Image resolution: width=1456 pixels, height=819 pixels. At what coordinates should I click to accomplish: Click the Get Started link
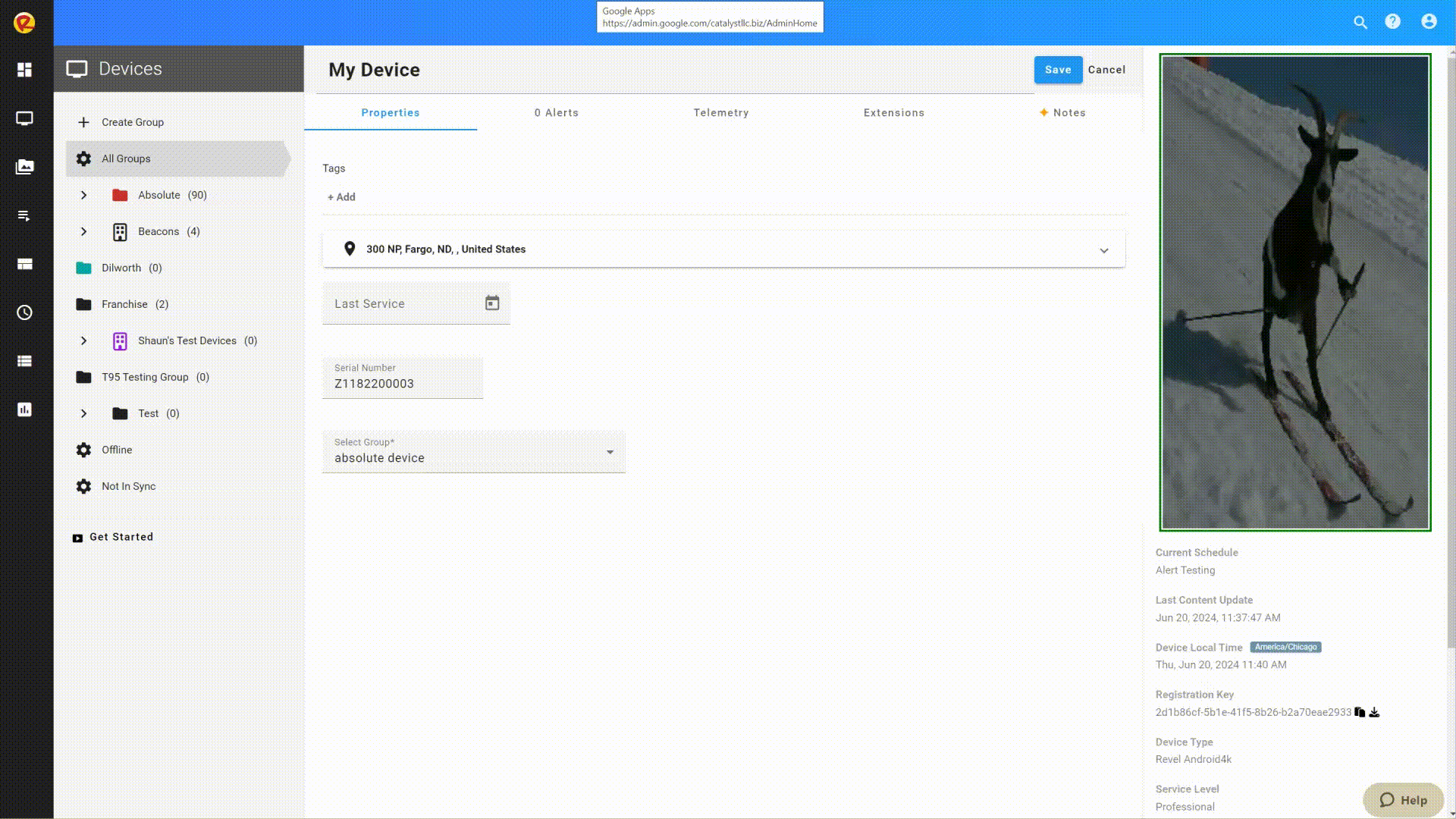tap(121, 537)
